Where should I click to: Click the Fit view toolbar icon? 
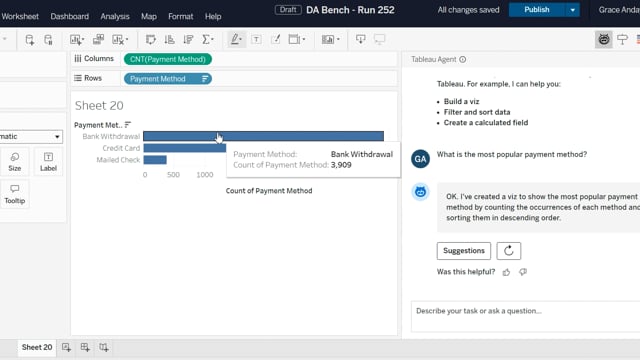[x=294, y=40]
